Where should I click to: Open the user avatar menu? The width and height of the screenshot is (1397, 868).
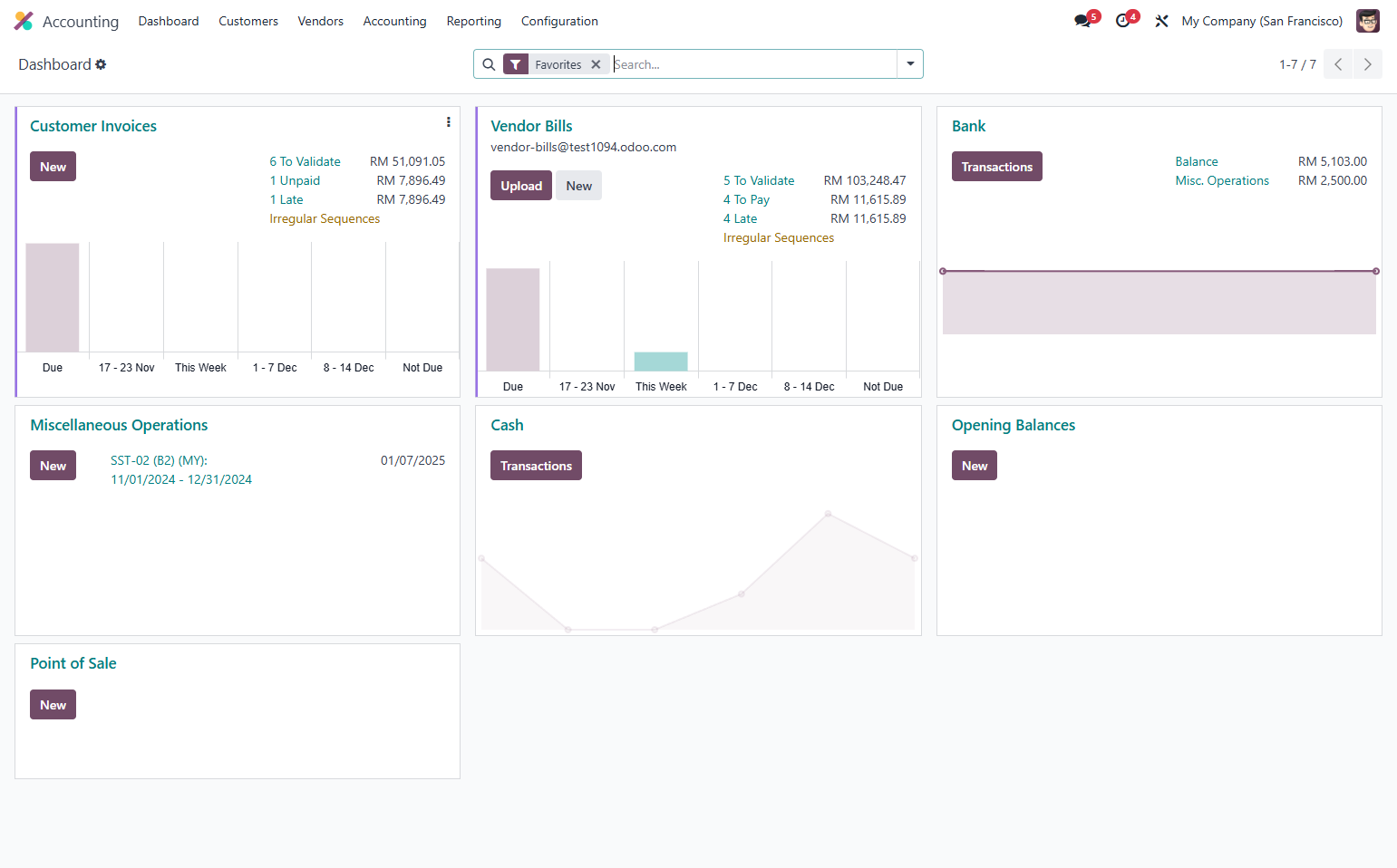(x=1367, y=21)
